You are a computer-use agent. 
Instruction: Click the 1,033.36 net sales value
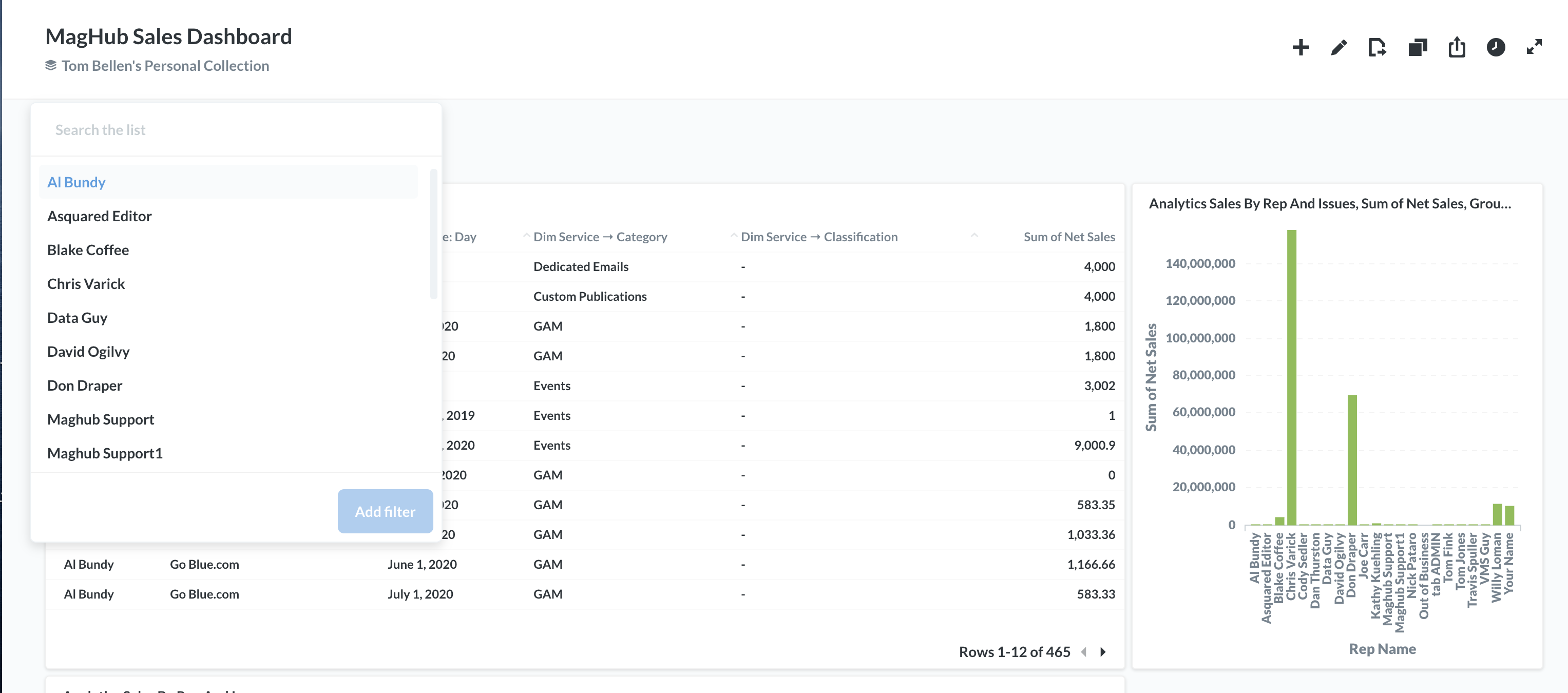(1091, 534)
